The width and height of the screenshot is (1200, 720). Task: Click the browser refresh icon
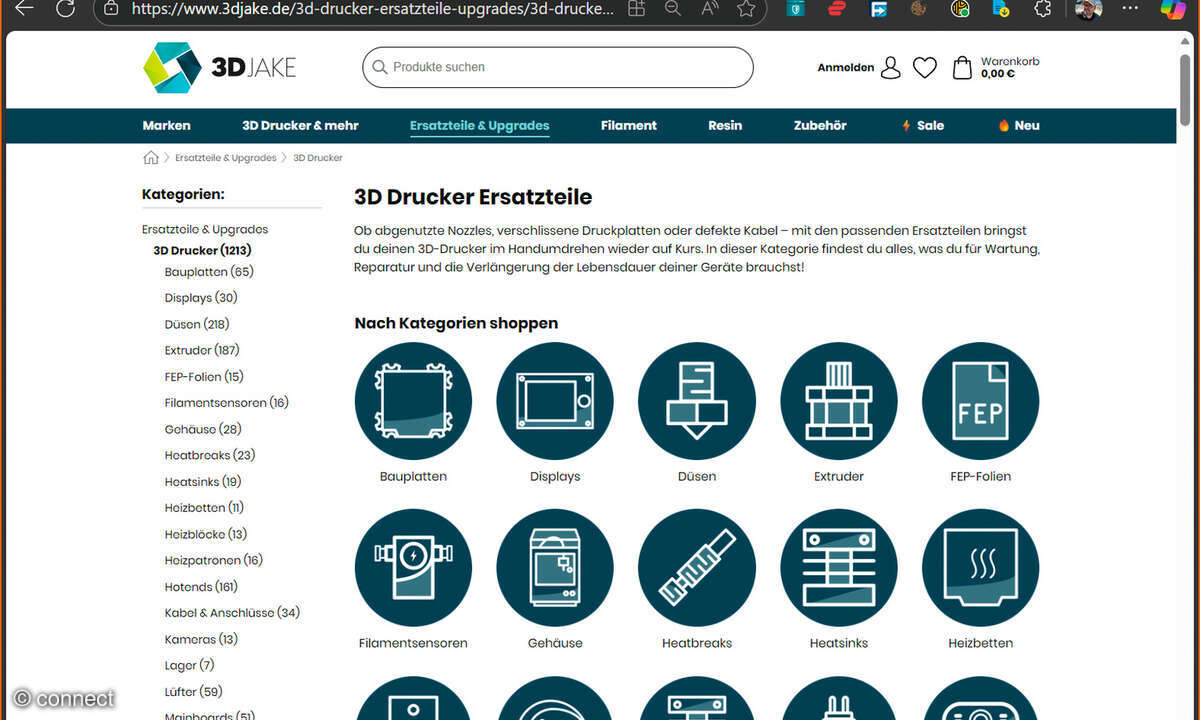(x=66, y=11)
